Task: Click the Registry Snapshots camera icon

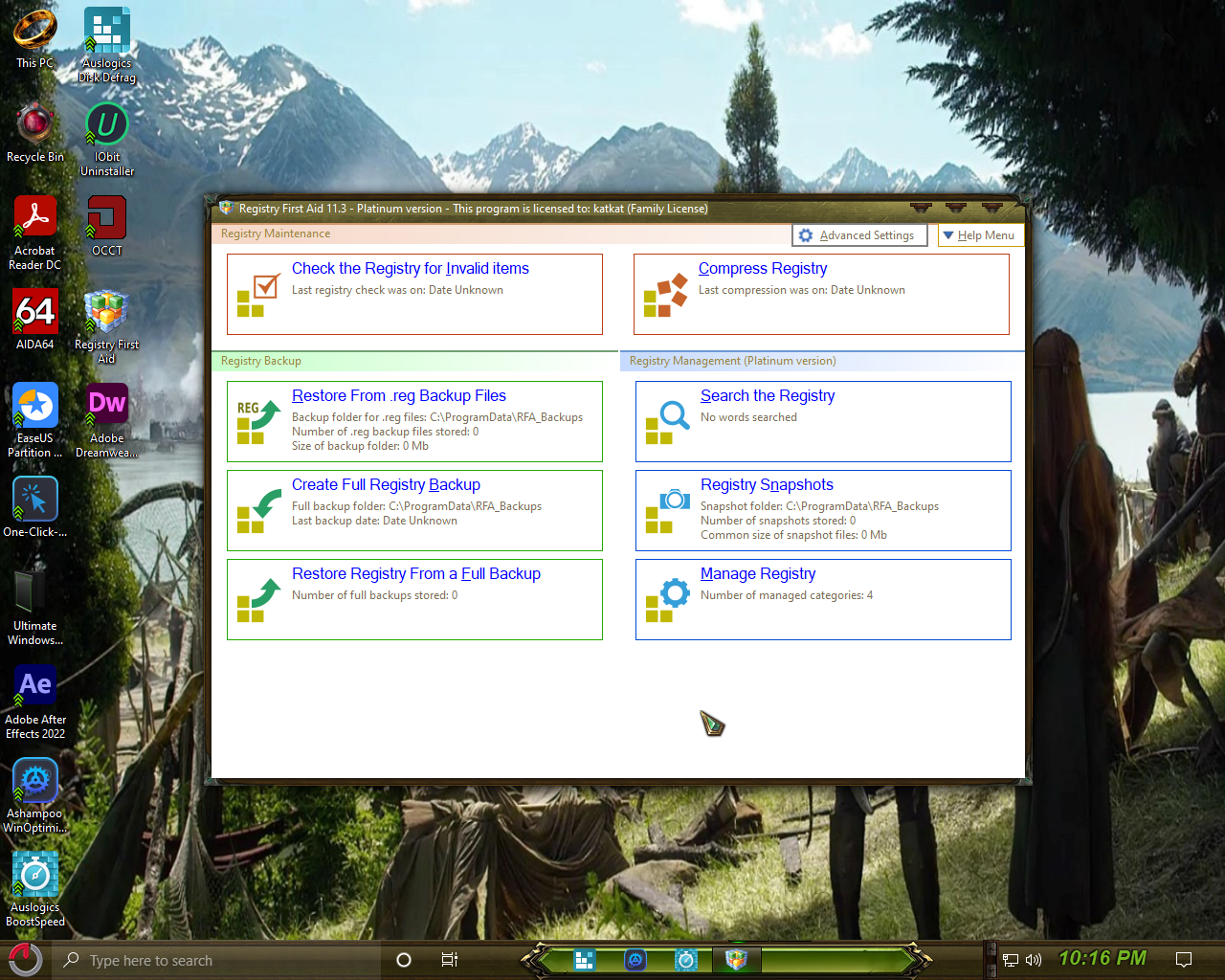Action: point(666,511)
